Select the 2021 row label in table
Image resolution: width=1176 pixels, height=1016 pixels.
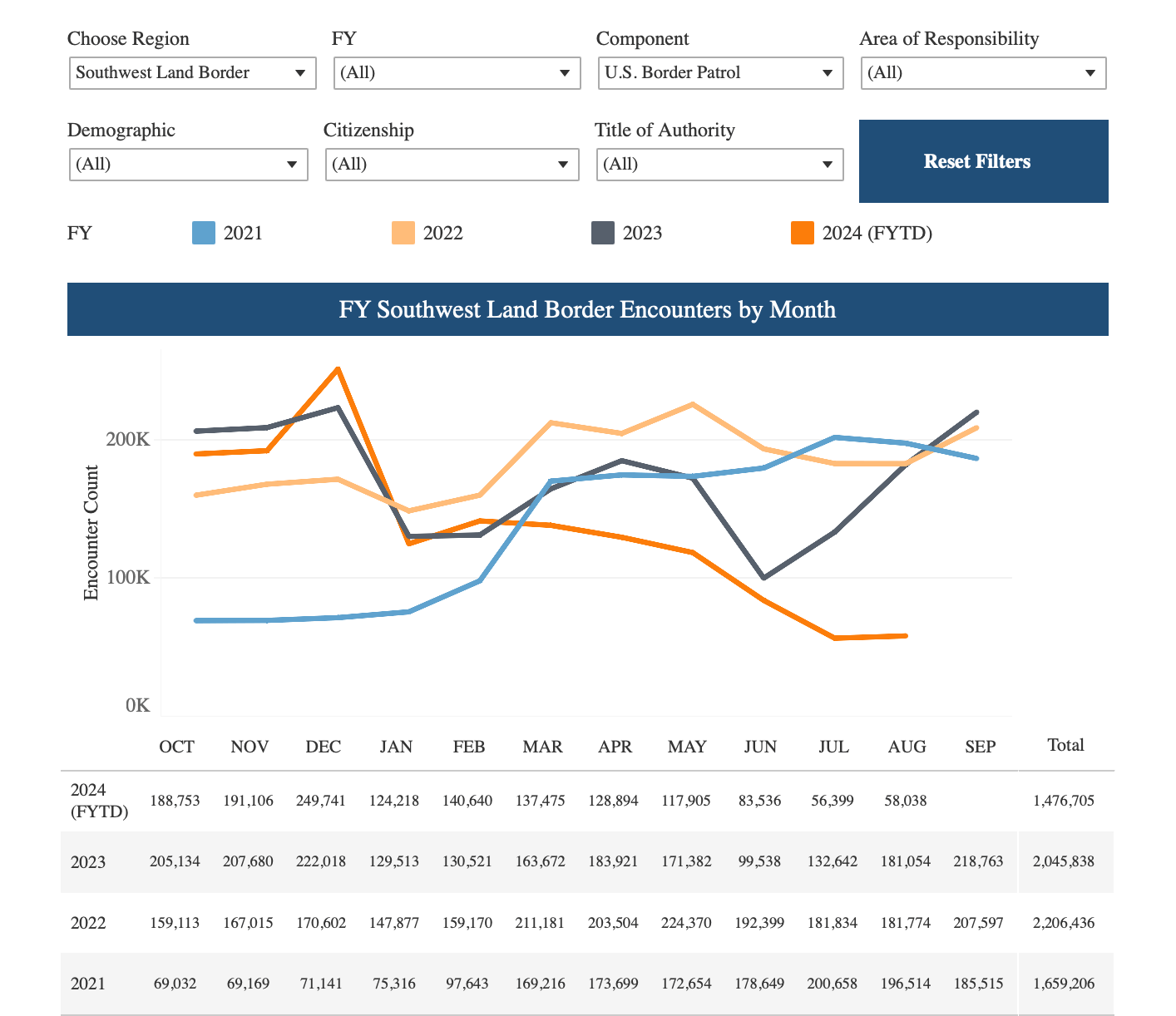88,984
